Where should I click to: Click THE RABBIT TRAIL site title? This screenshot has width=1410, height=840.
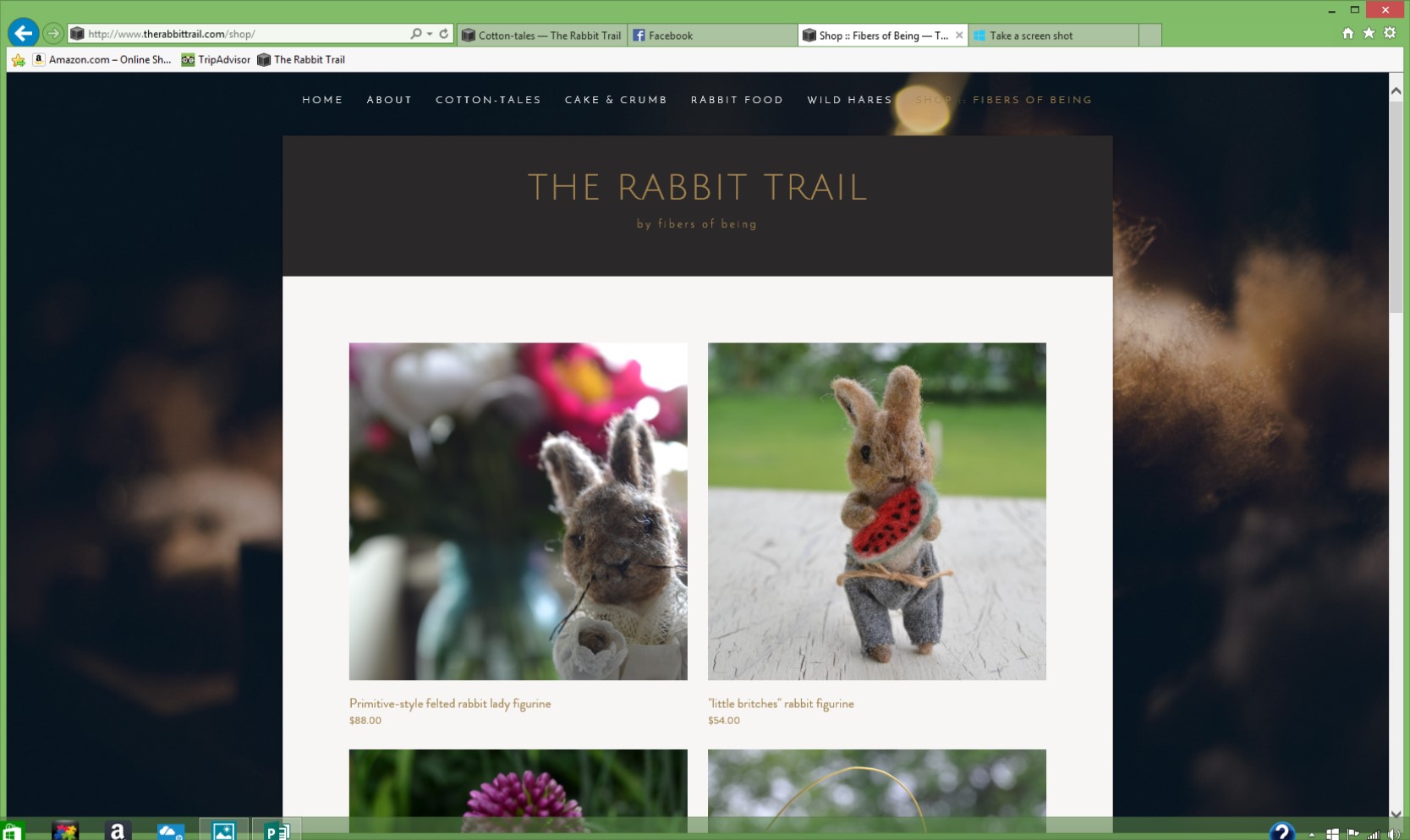click(x=698, y=188)
